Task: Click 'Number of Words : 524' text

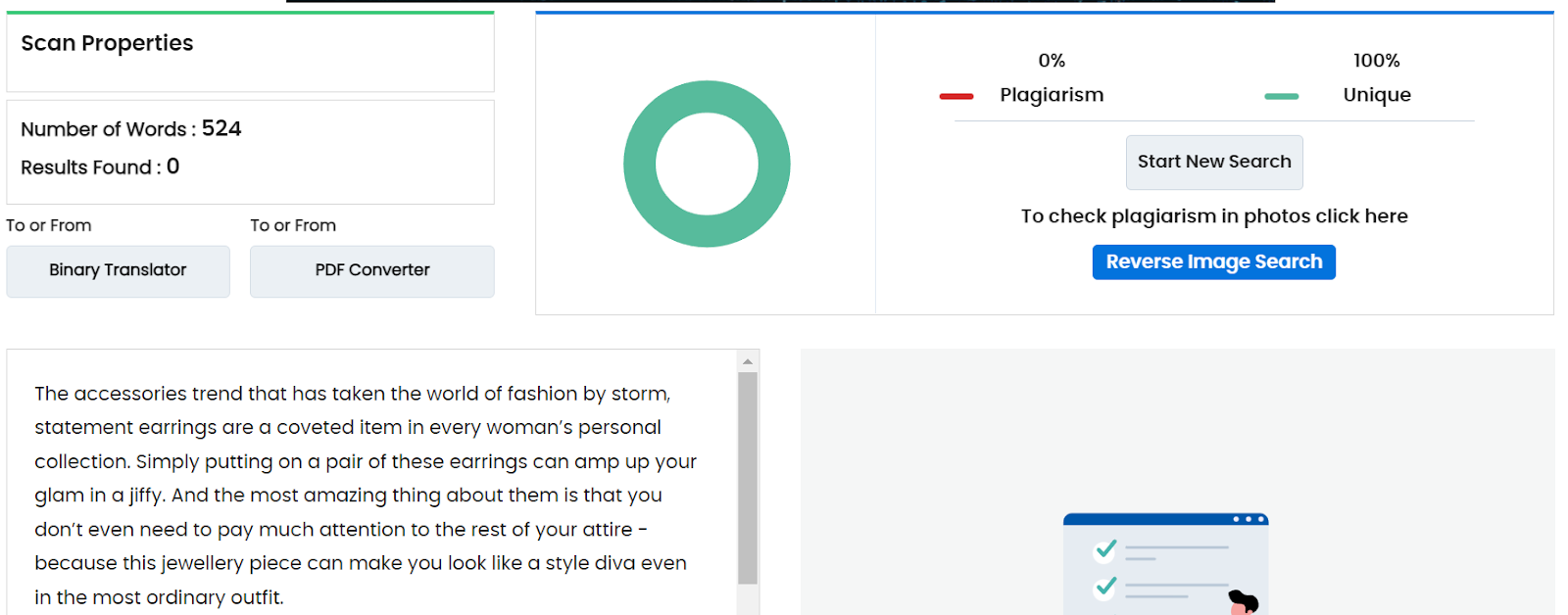Action: pos(131,129)
